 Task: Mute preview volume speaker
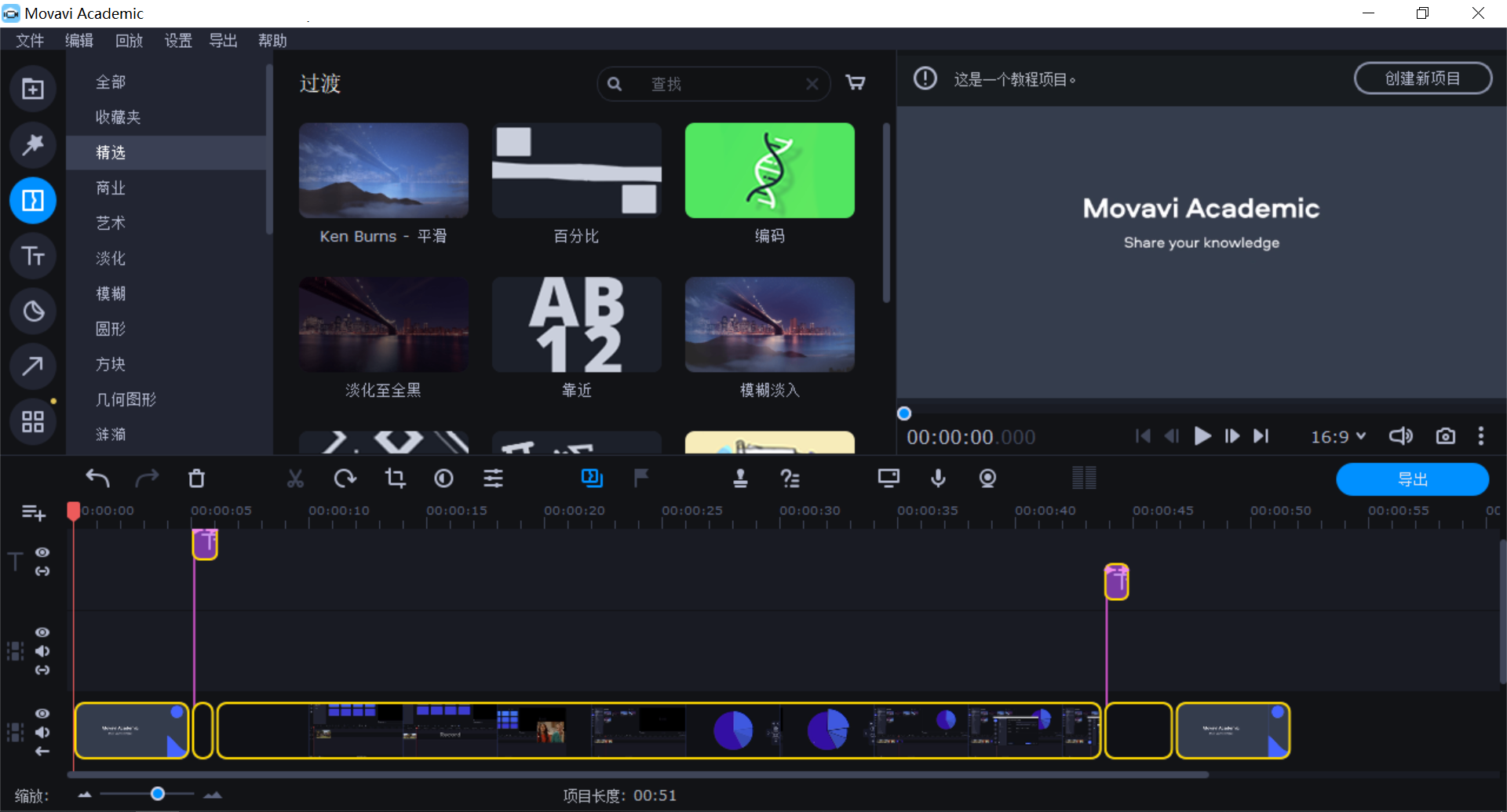coord(1401,436)
